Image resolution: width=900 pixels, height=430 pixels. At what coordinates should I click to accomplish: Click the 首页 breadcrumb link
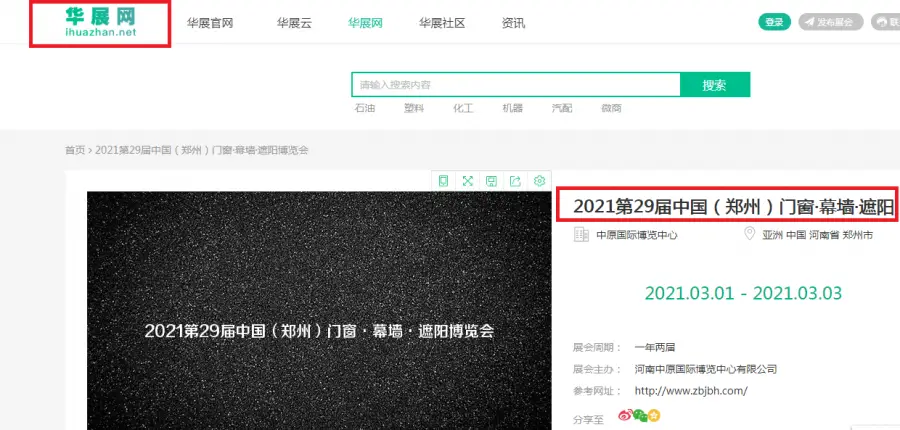tap(75, 150)
